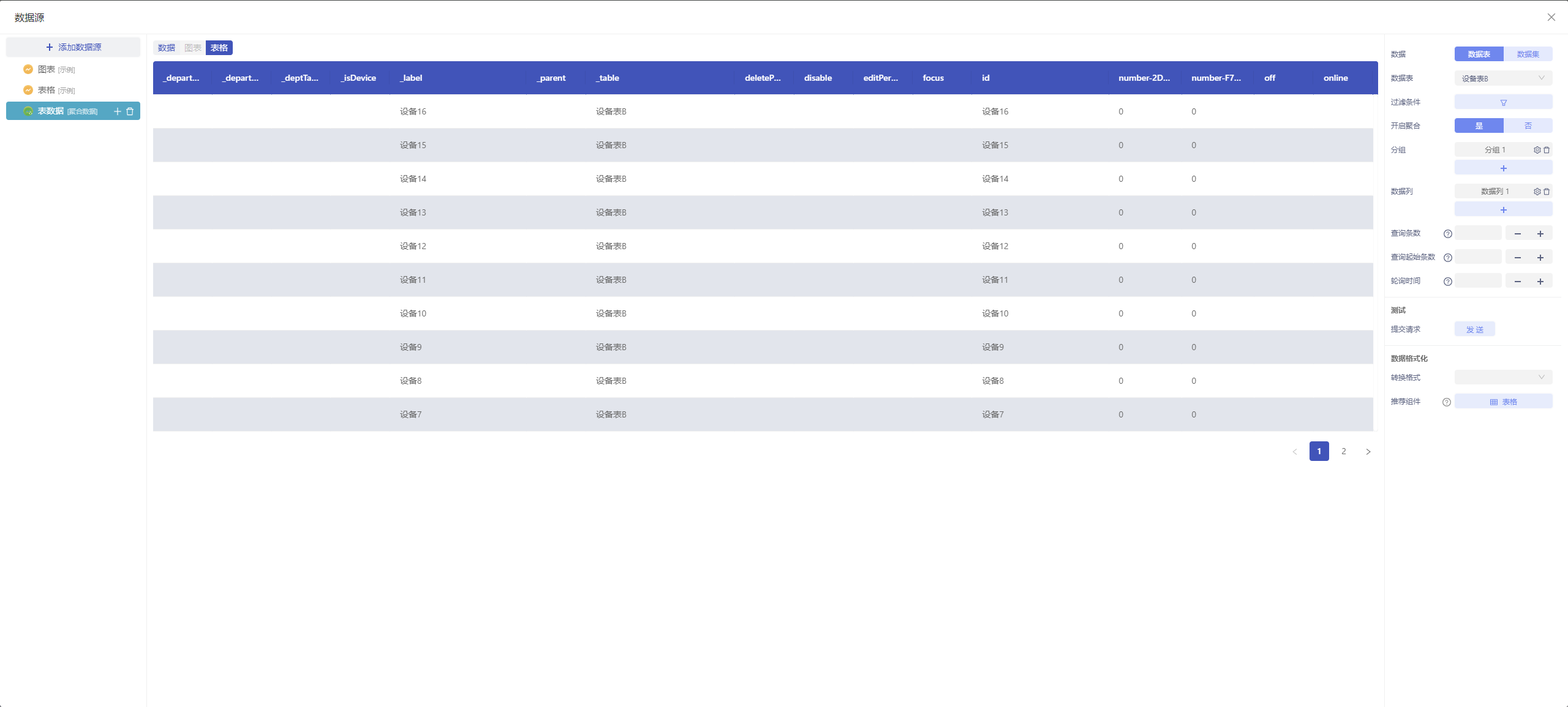Viewport: 1568px width, 707px height.
Task: Click 发送 to submit request
Action: click(1475, 329)
